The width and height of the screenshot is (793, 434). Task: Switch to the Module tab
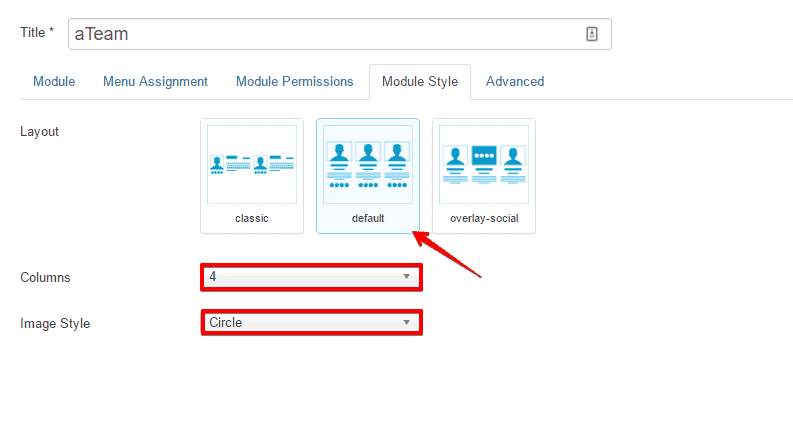pyautogui.click(x=54, y=81)
